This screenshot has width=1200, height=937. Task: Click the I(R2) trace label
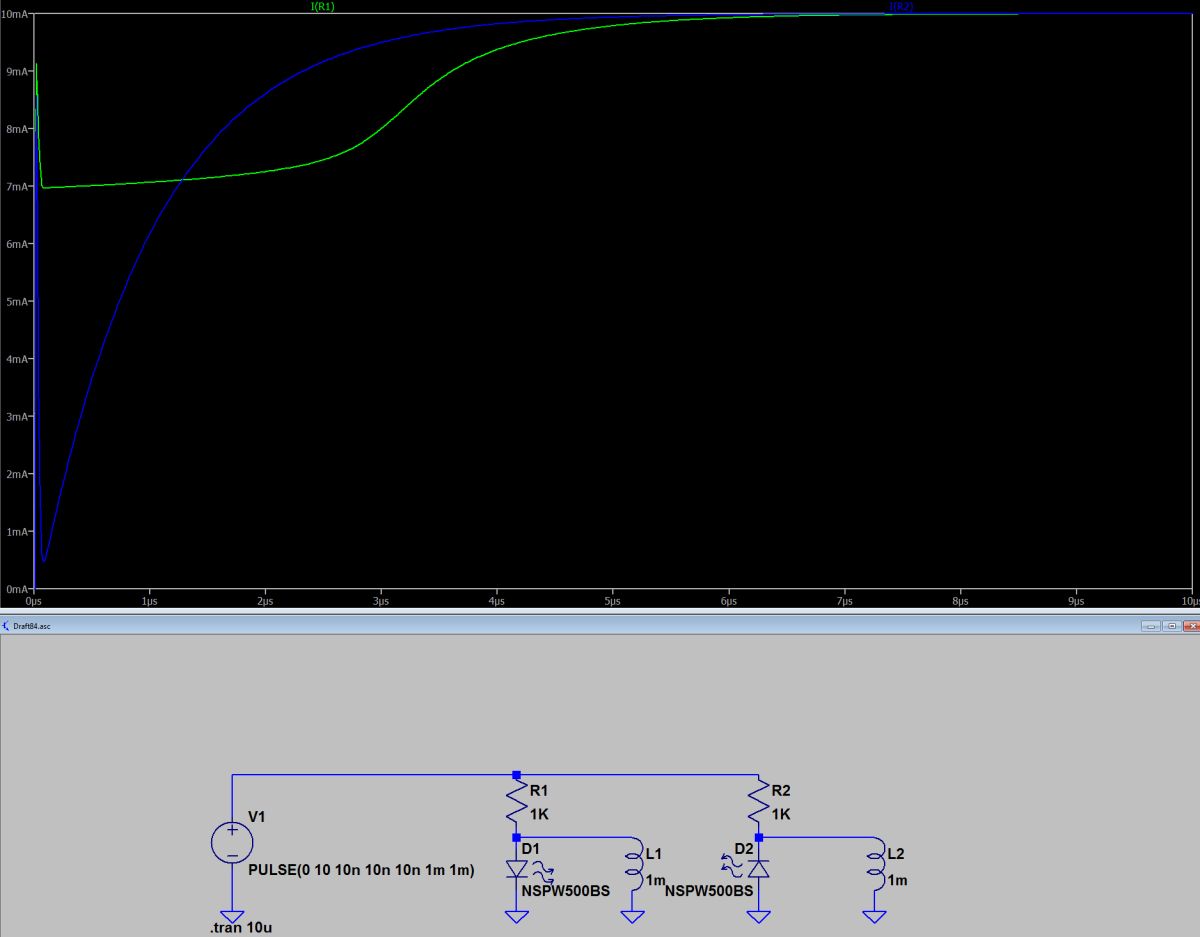[901, 6]
